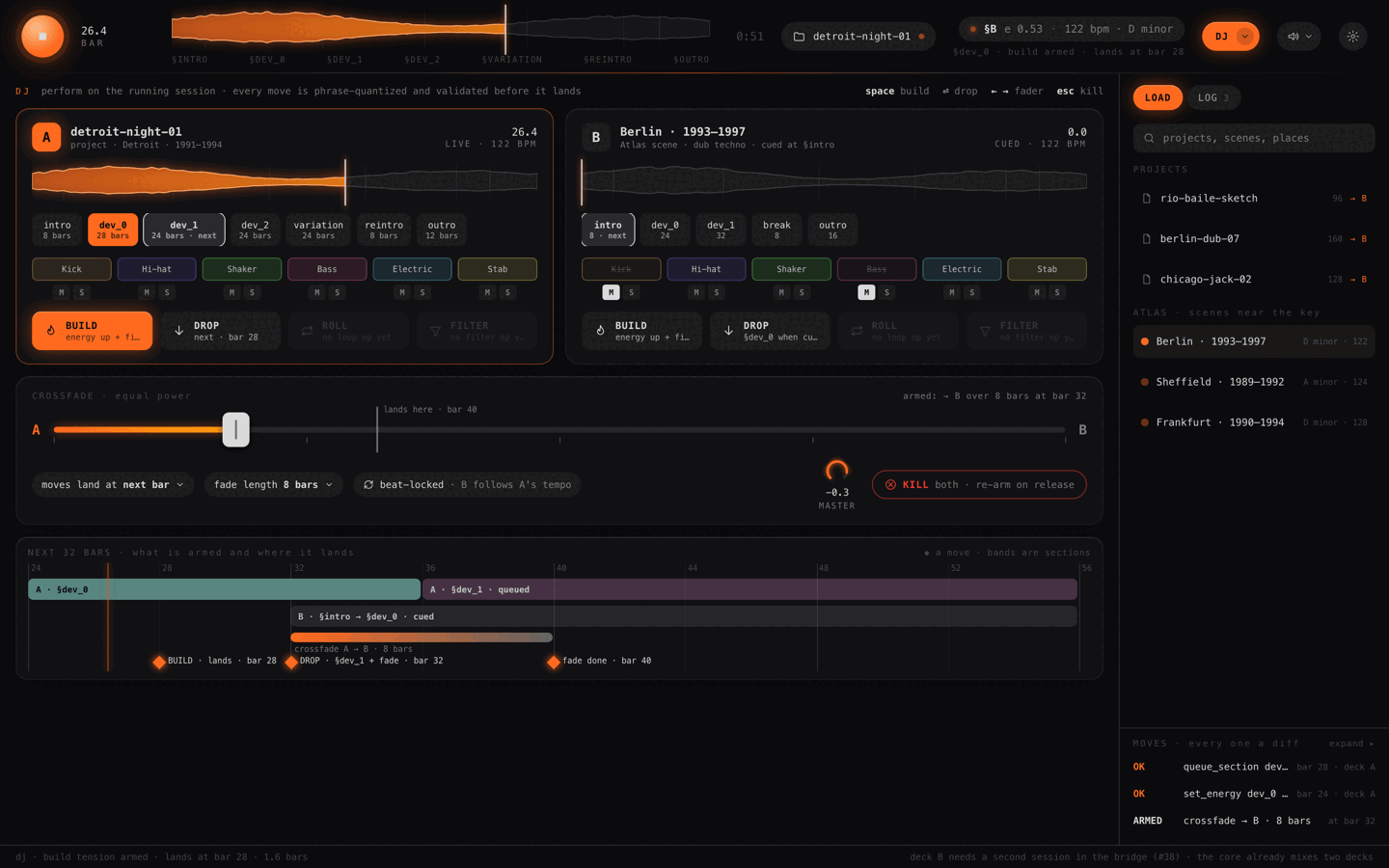Viewport: 1389px width, 868px height.
Task: Select variation section on deck A
Action: click(x=318, y=230)
